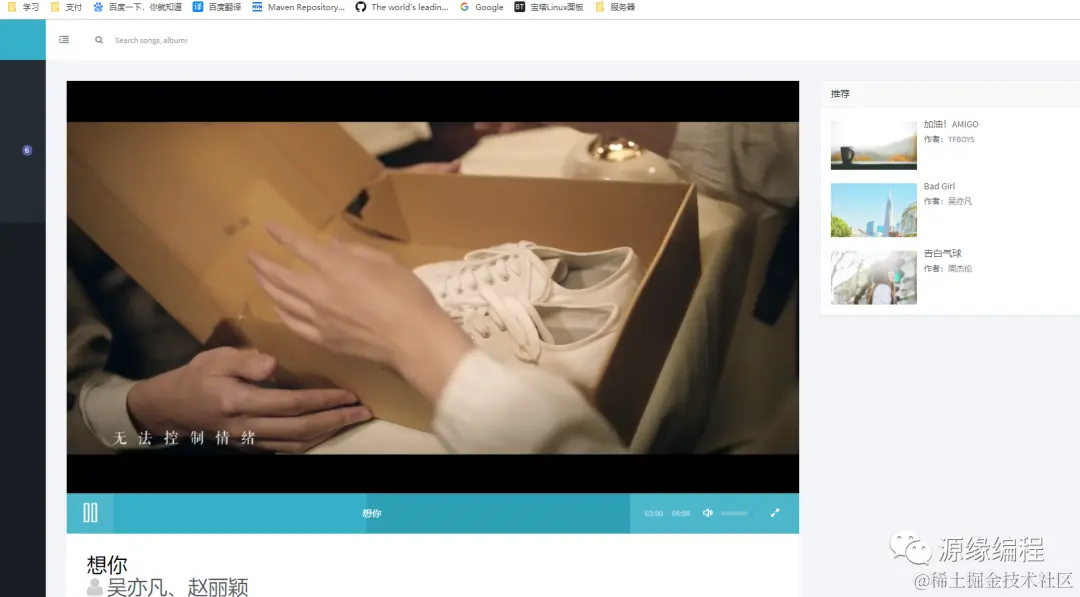
Task: Open the Maven Repository bookmark
Action: pos(298,7)
